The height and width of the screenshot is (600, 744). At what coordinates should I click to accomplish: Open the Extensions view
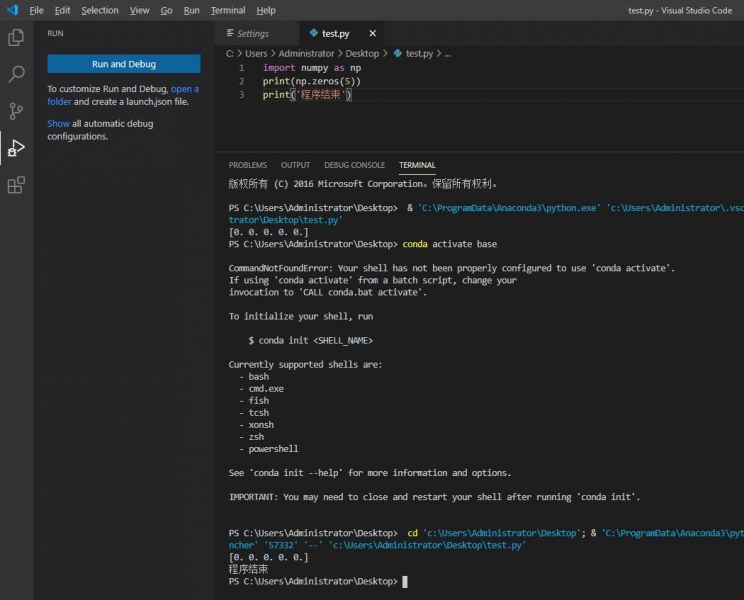tap(16, 185)
